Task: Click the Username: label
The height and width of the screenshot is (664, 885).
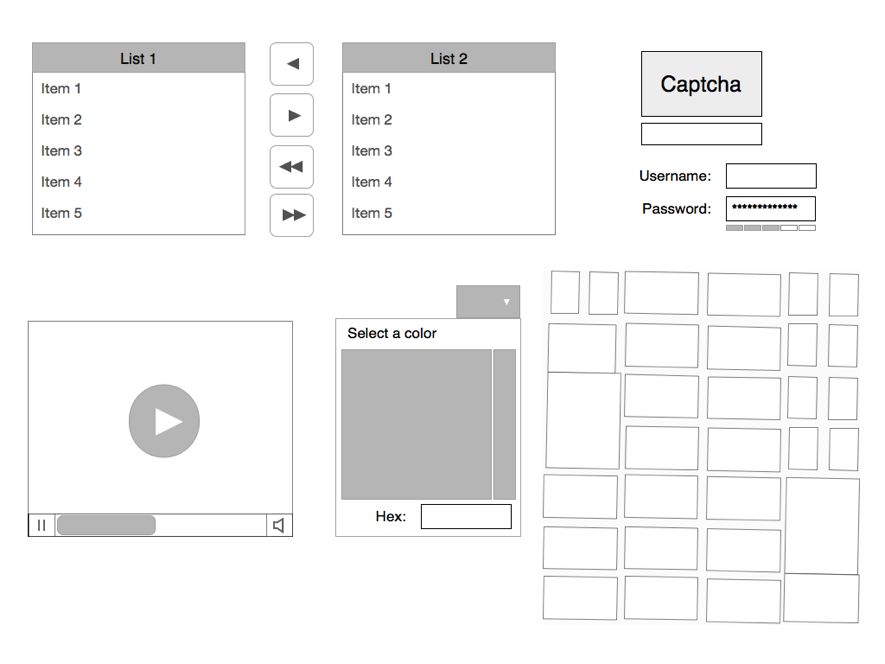Action: click(675, 176)
